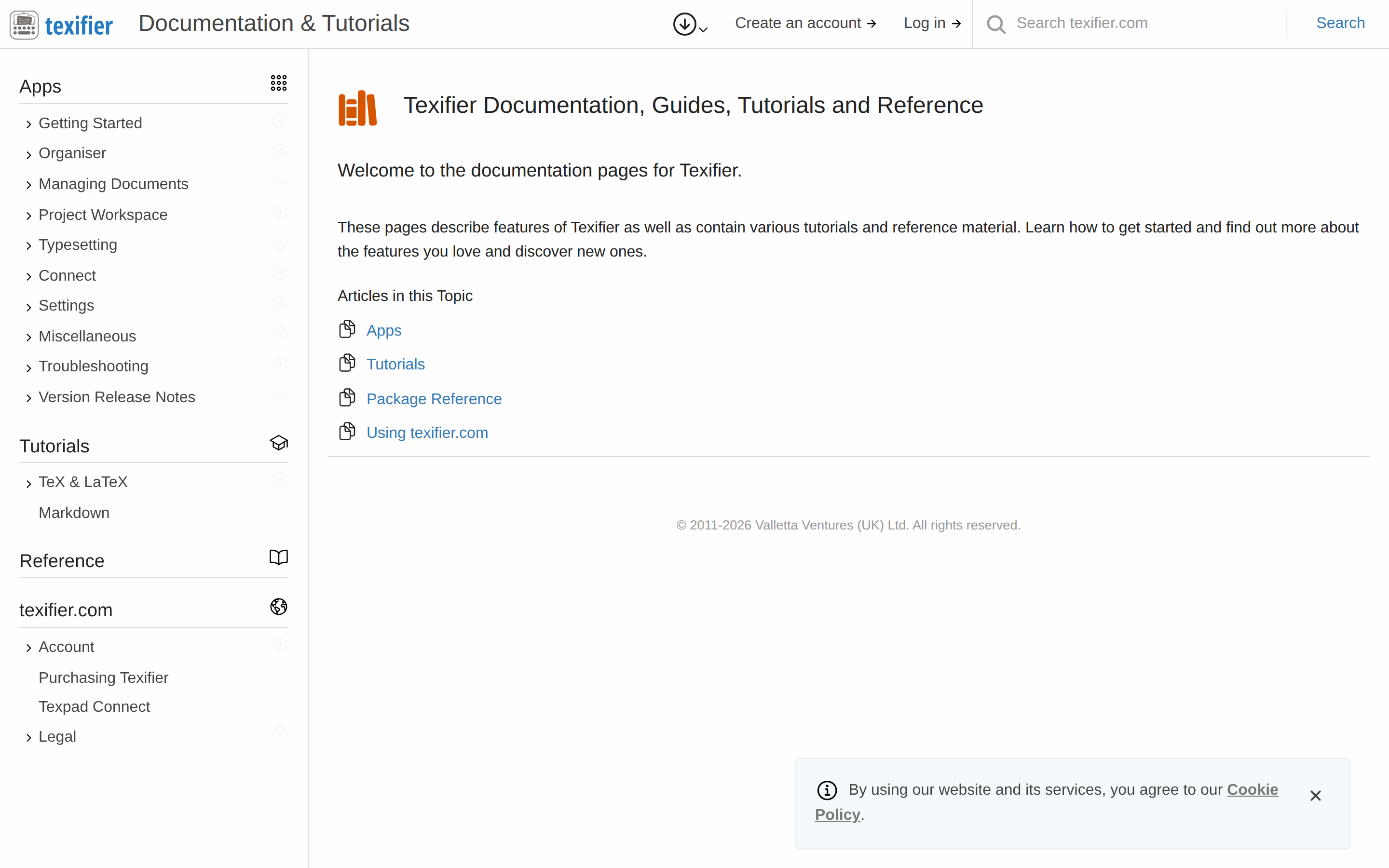Expand Typesetting chevron
This screenshot has width=1389, height=868.
(29, 246)
